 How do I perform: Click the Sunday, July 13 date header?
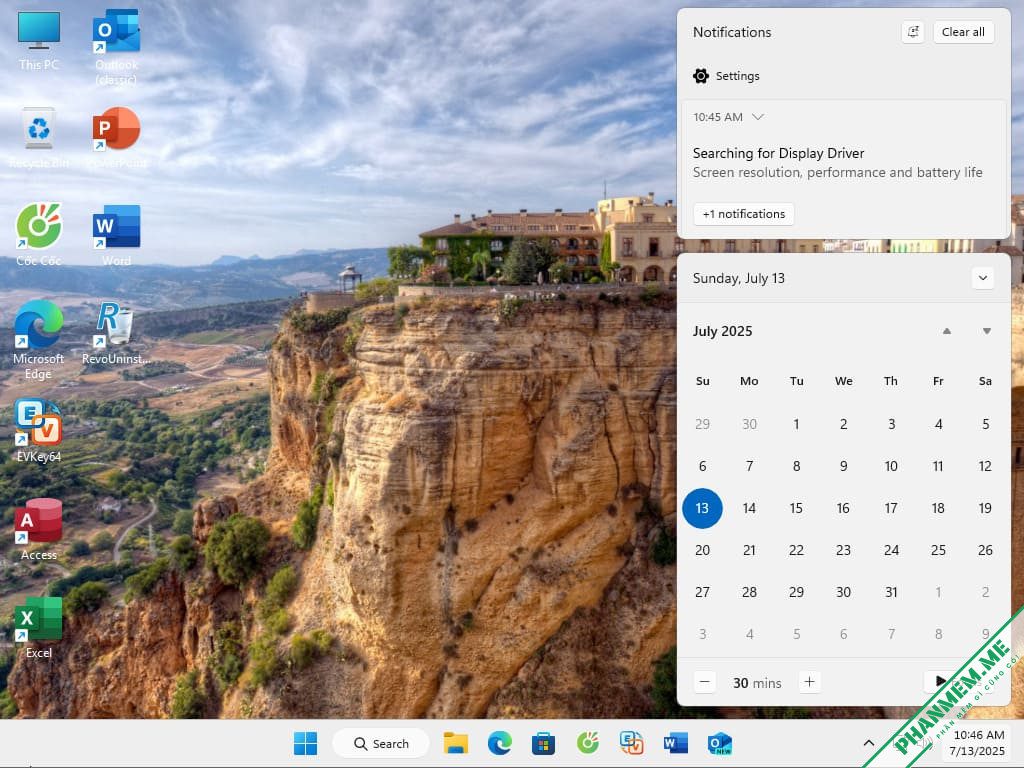click(739, 278)
